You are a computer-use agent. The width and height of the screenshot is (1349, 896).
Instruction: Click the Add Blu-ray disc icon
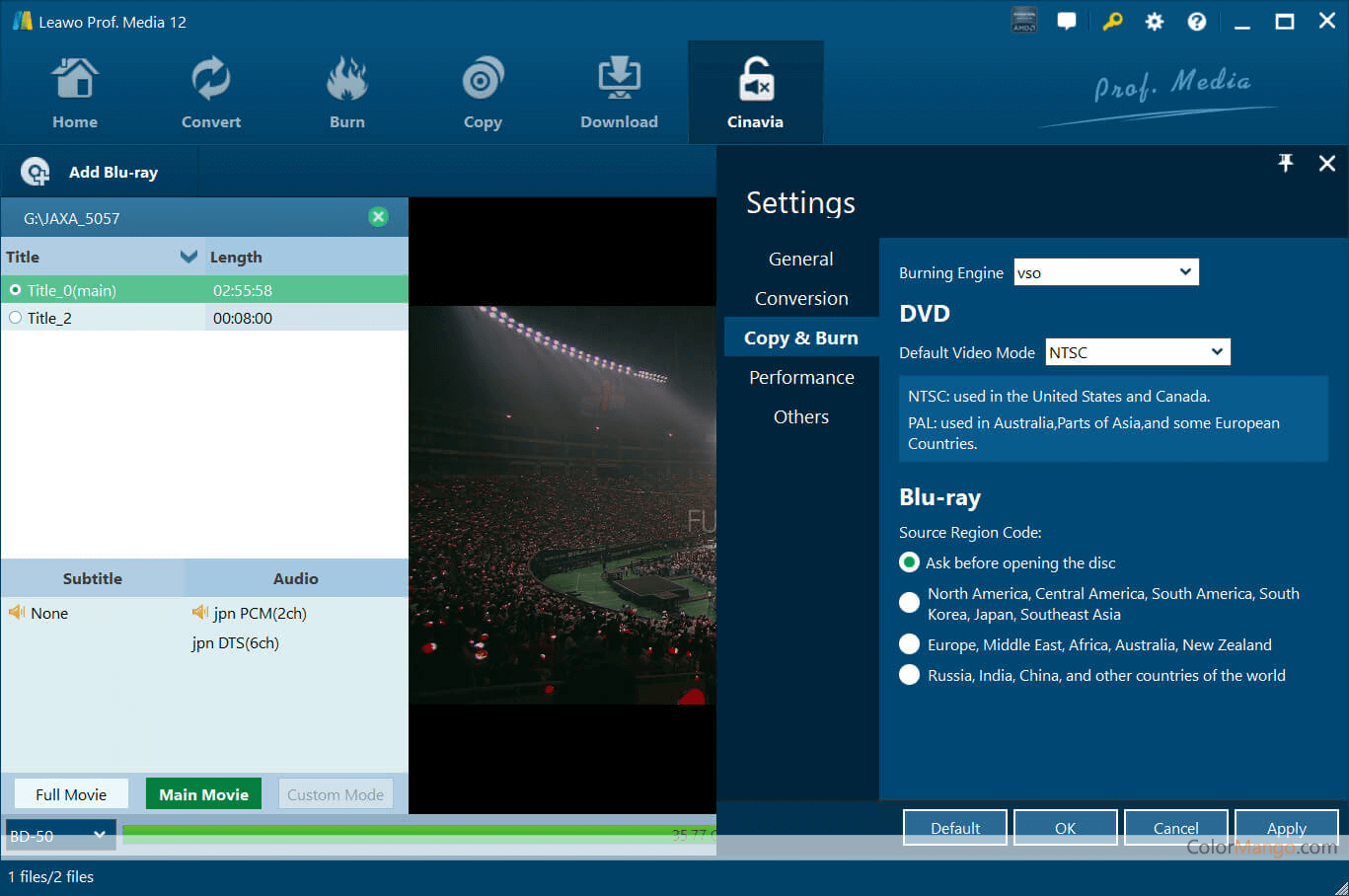pyautogui.click(x=36, y=173)
